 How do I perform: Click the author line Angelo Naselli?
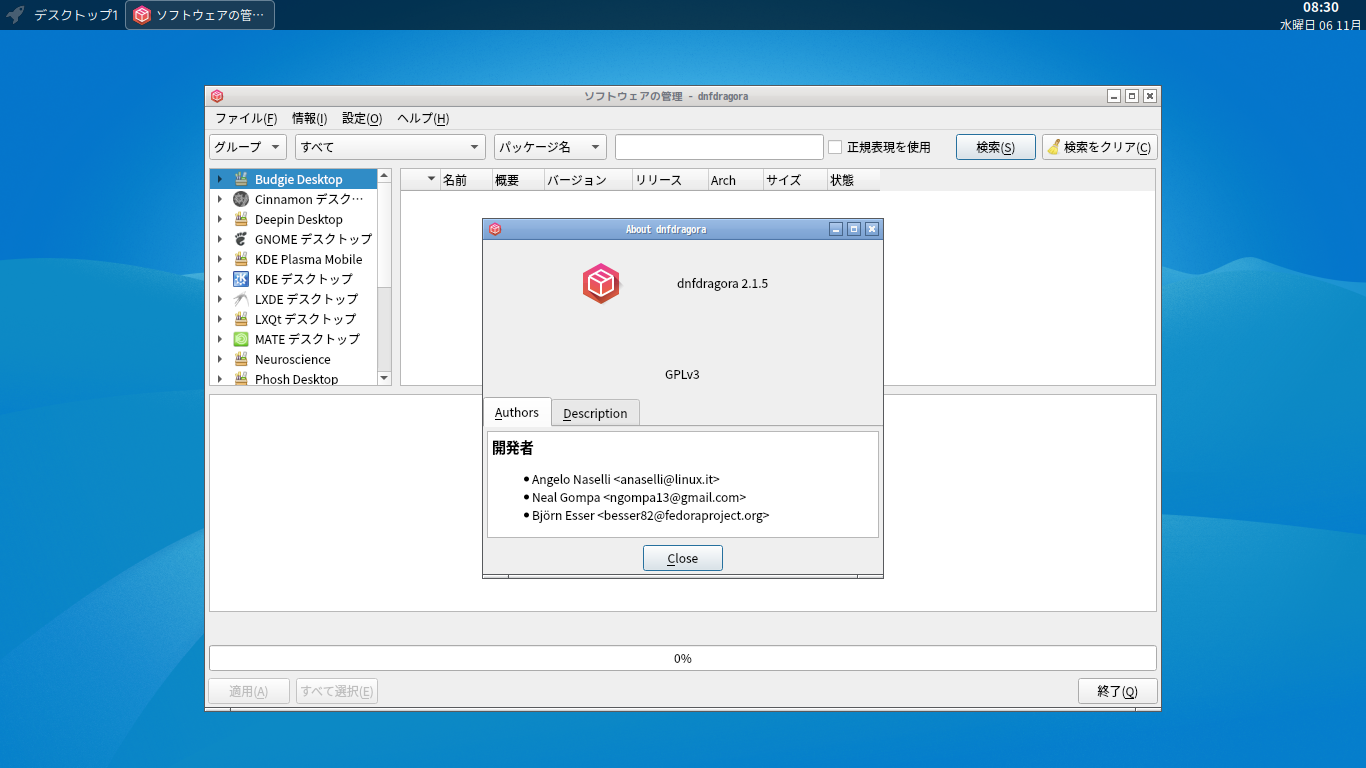(626, 479)
